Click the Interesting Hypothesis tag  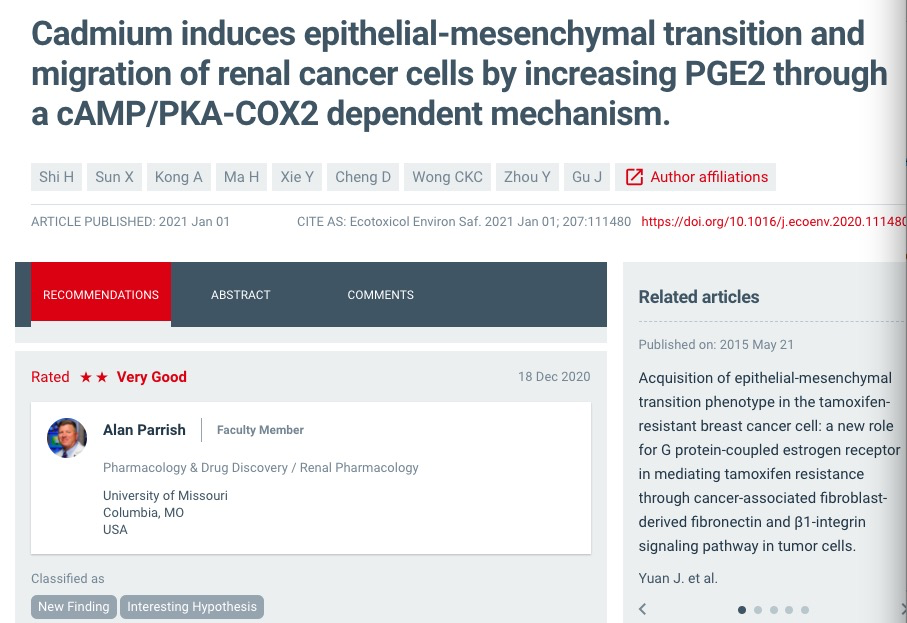pyautogui.click(x=192, y=607)
